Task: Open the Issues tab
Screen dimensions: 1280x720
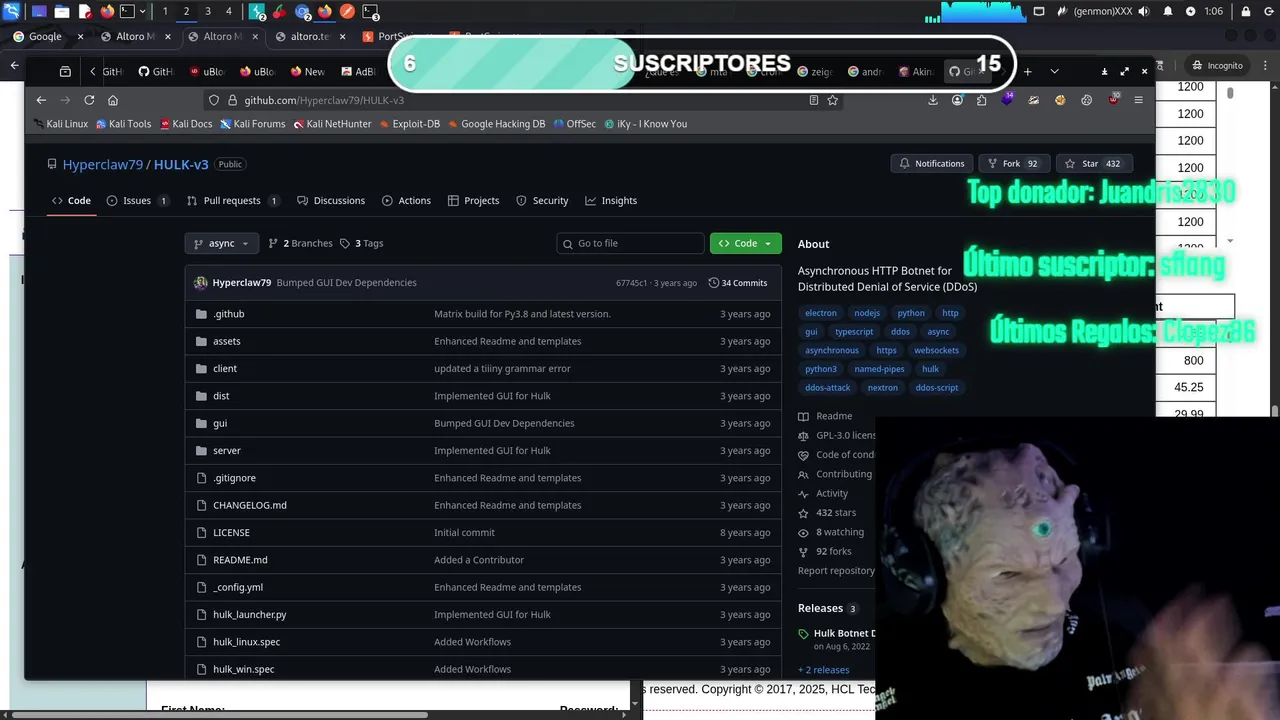Action: coord(137,201)
